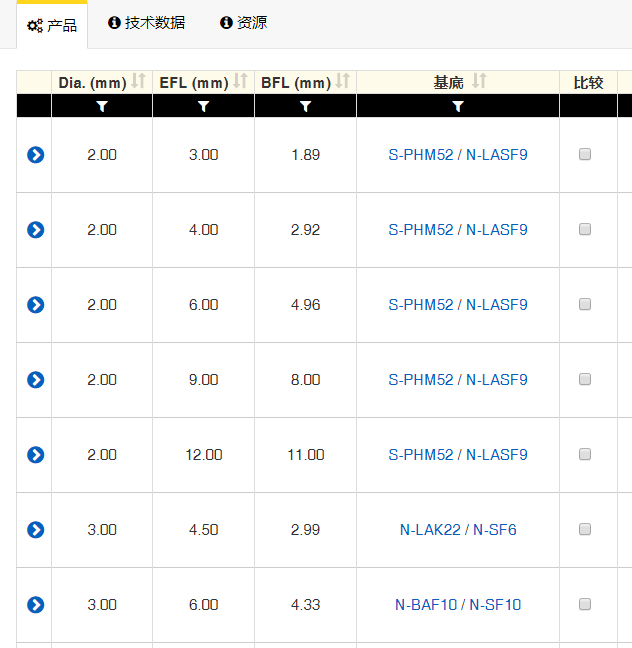Screen dimensions: 632x648
Task: Click the 基底 column header text
Action: click(448, 83)
